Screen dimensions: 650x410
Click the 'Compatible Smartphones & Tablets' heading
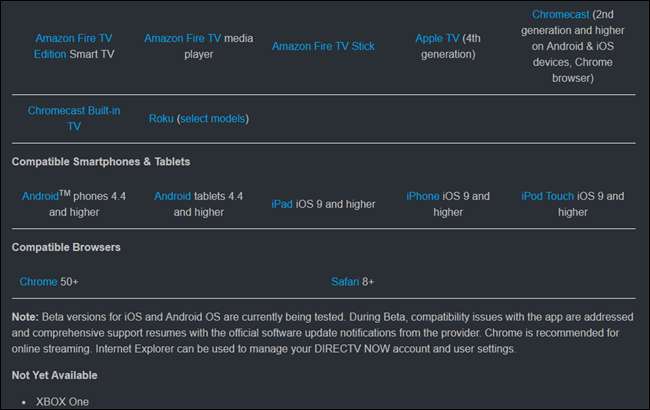tap(100, 161)
